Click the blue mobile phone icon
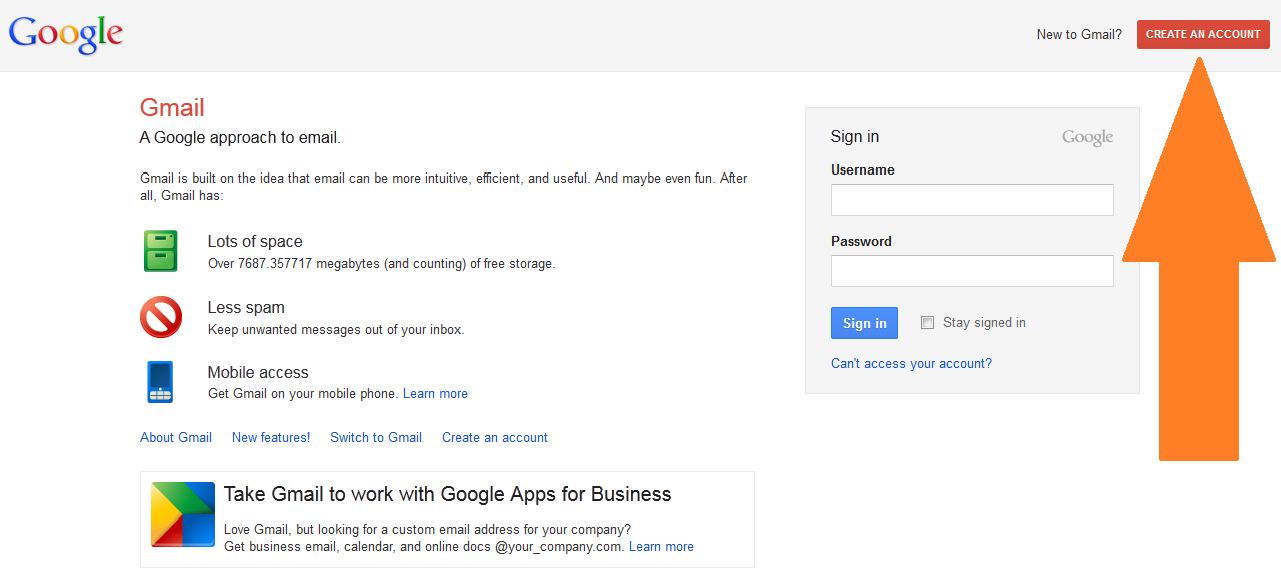 [x=160, y=382]
